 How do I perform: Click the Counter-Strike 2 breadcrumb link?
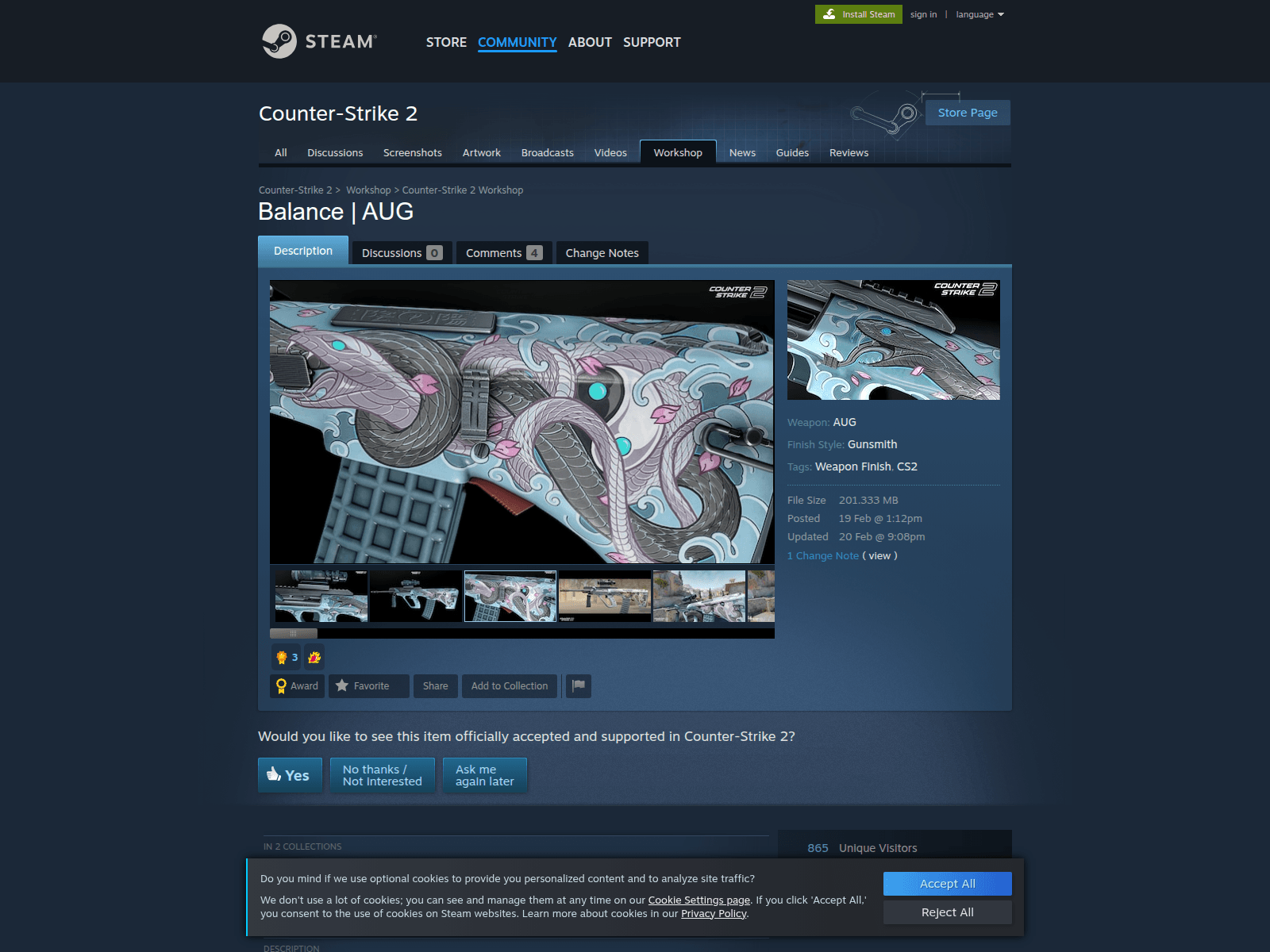[295, 190]
